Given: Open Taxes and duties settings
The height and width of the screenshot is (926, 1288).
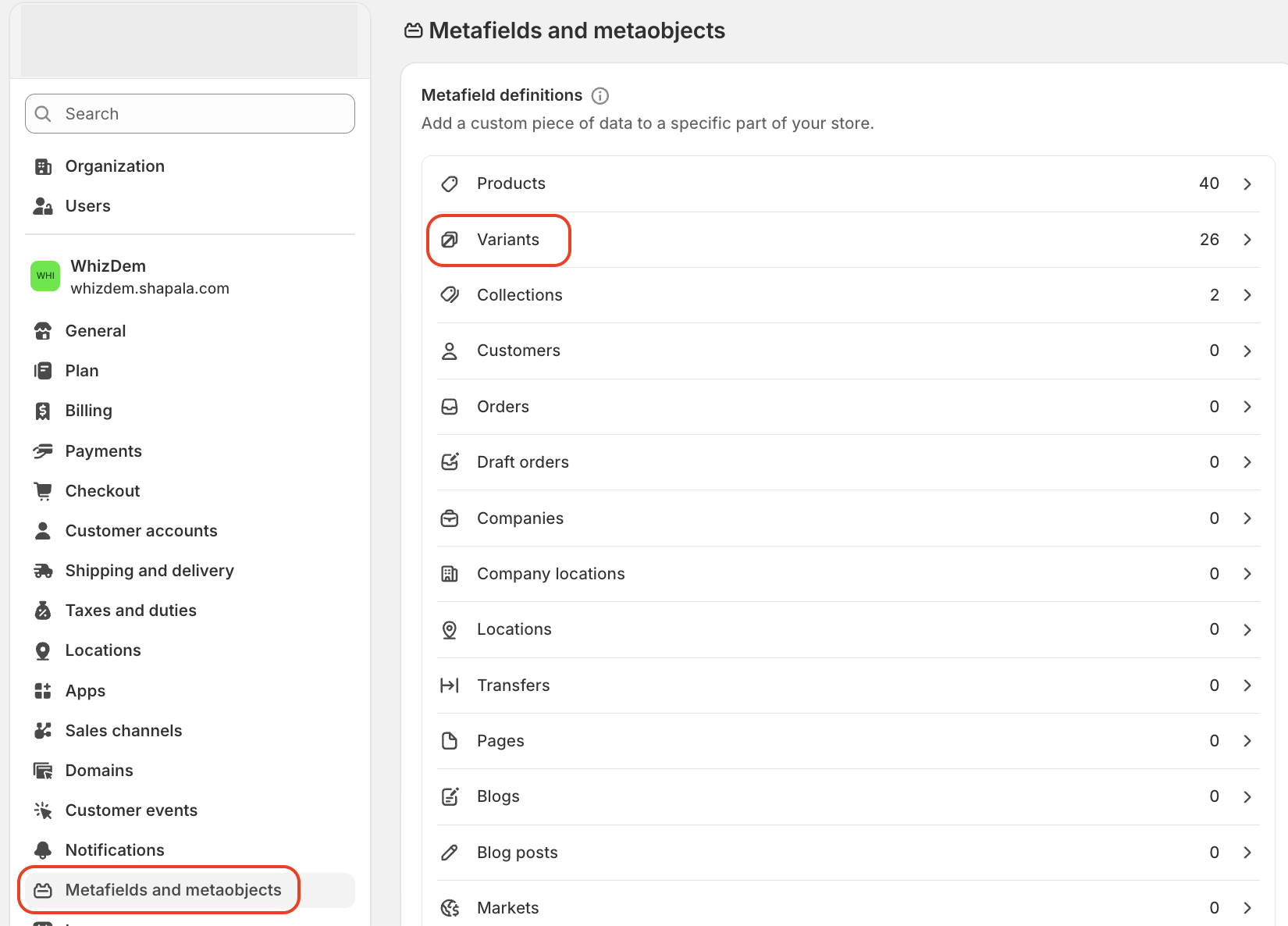Looking at the screenshot, I should click(x=190, y=611).
